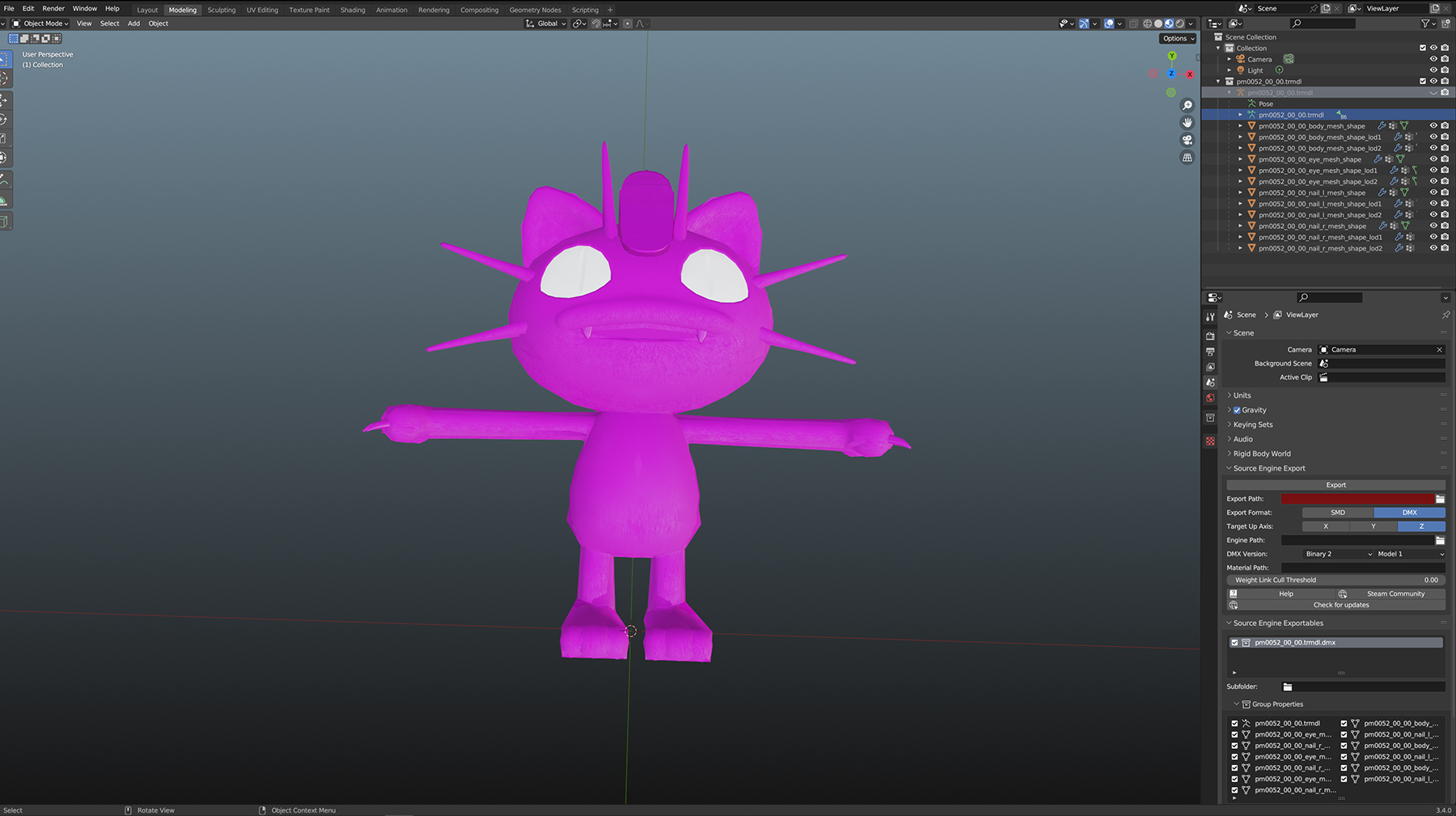Select the Measure tool in left toolbar
Screen dimensions: 1456x816
tap(4, 200)
